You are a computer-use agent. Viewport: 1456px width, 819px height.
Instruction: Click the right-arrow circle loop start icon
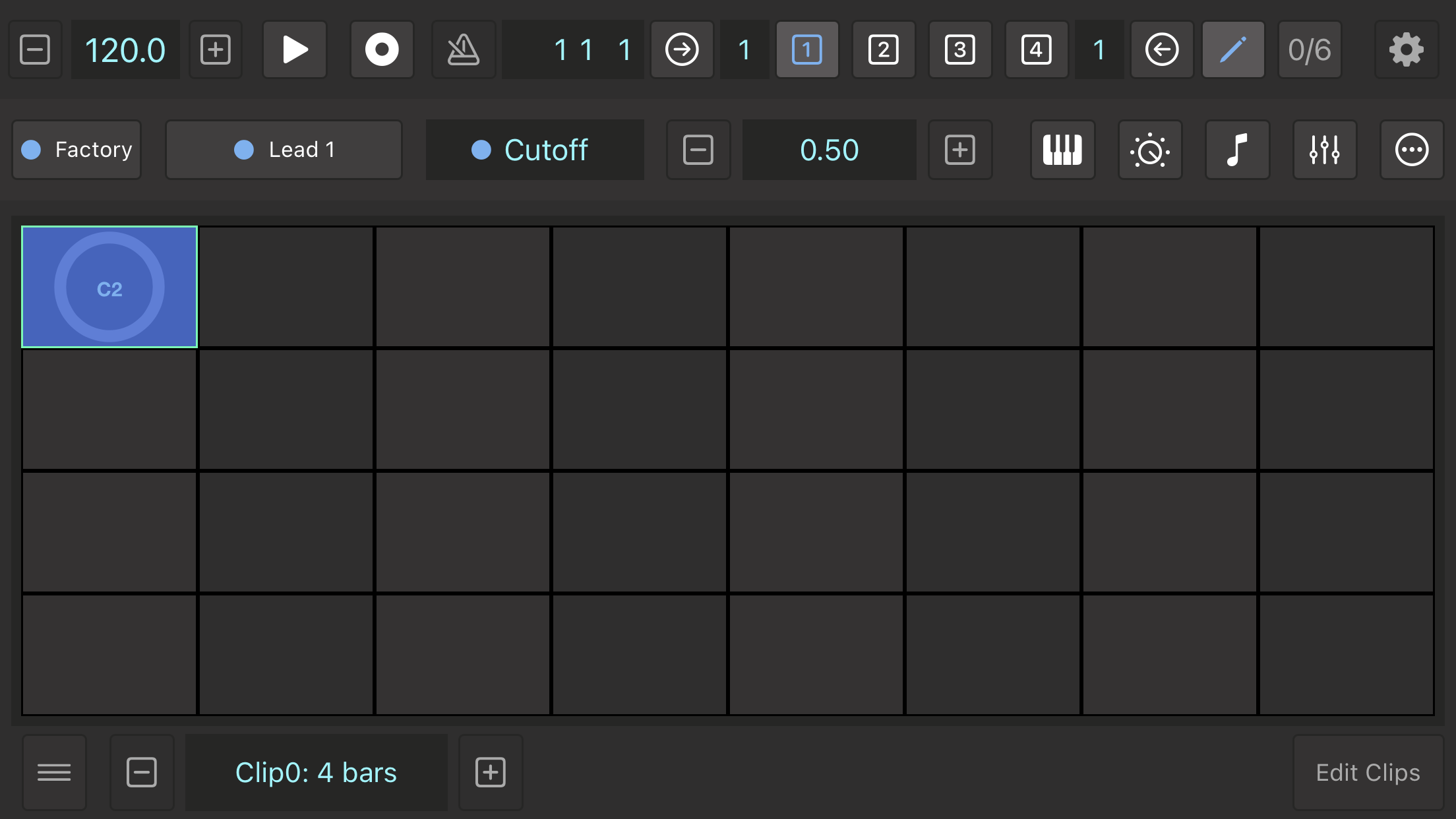pos(682,50)
